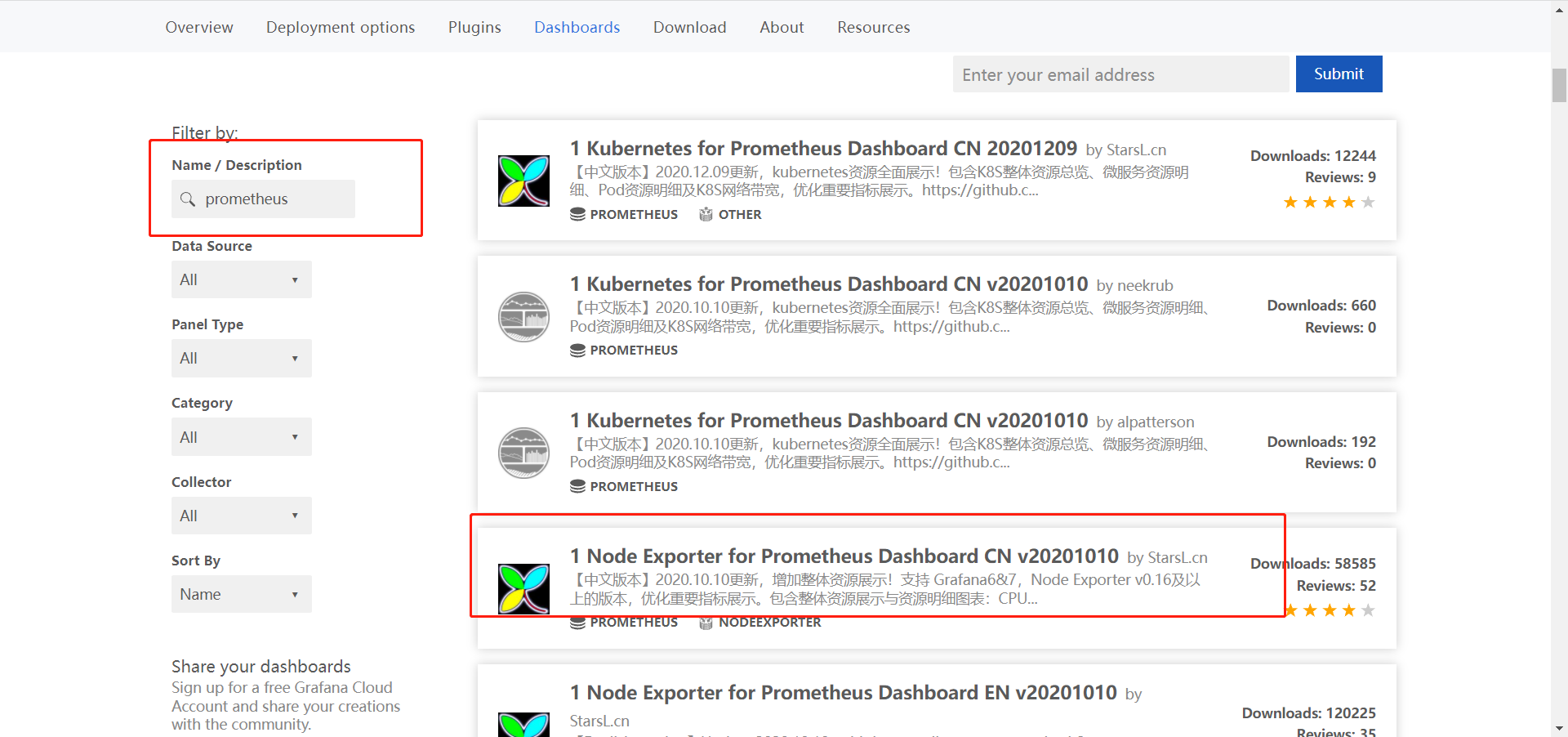Click 'by neekrub' author text
The height and width of the screenshot is (737, 1568).
1134,285
